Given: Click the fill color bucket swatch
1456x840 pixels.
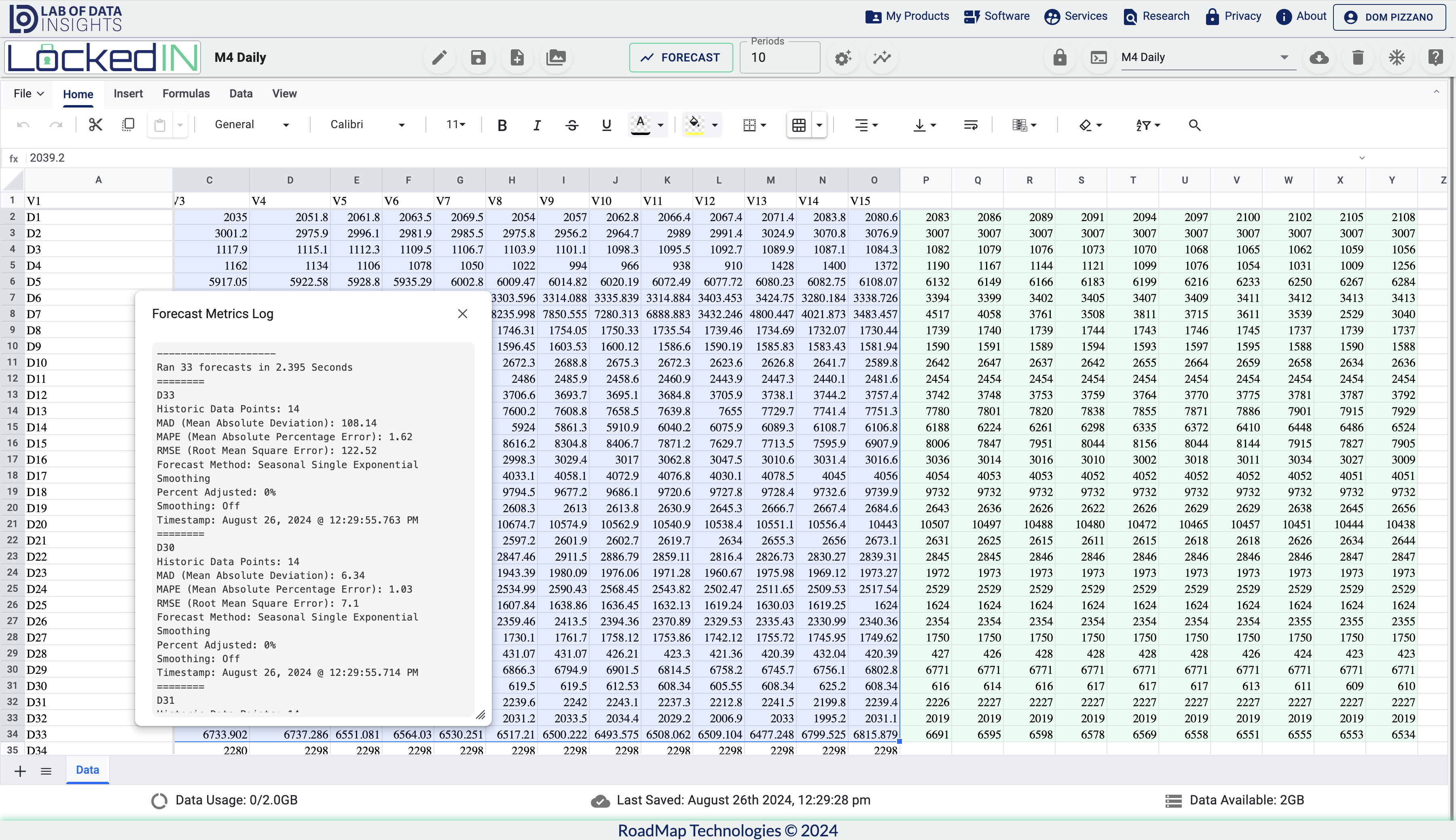Looking at the screenshot, I should pyautogui.click(x=694, y=125).
